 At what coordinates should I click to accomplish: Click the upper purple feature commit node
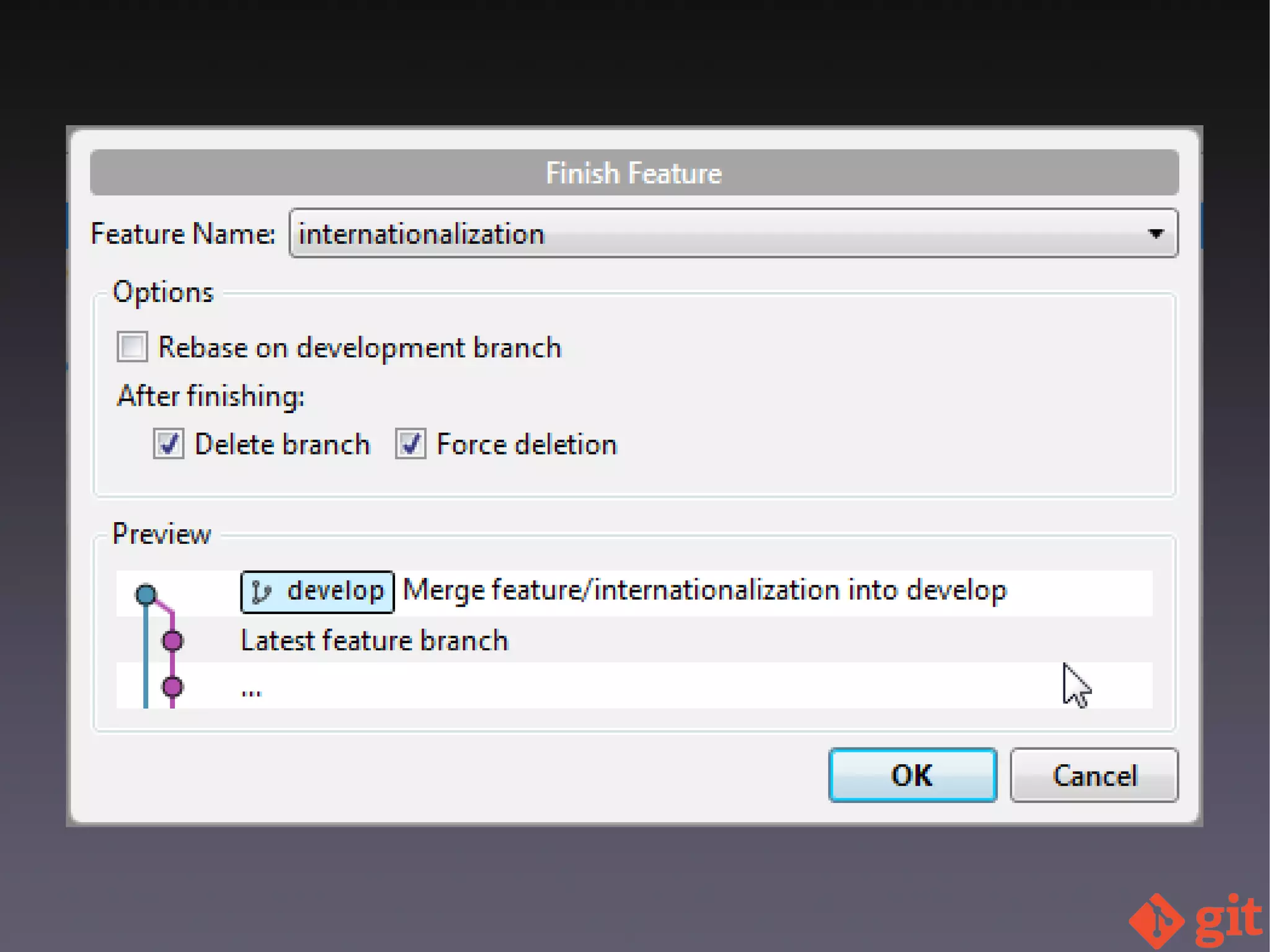point(172,640)
